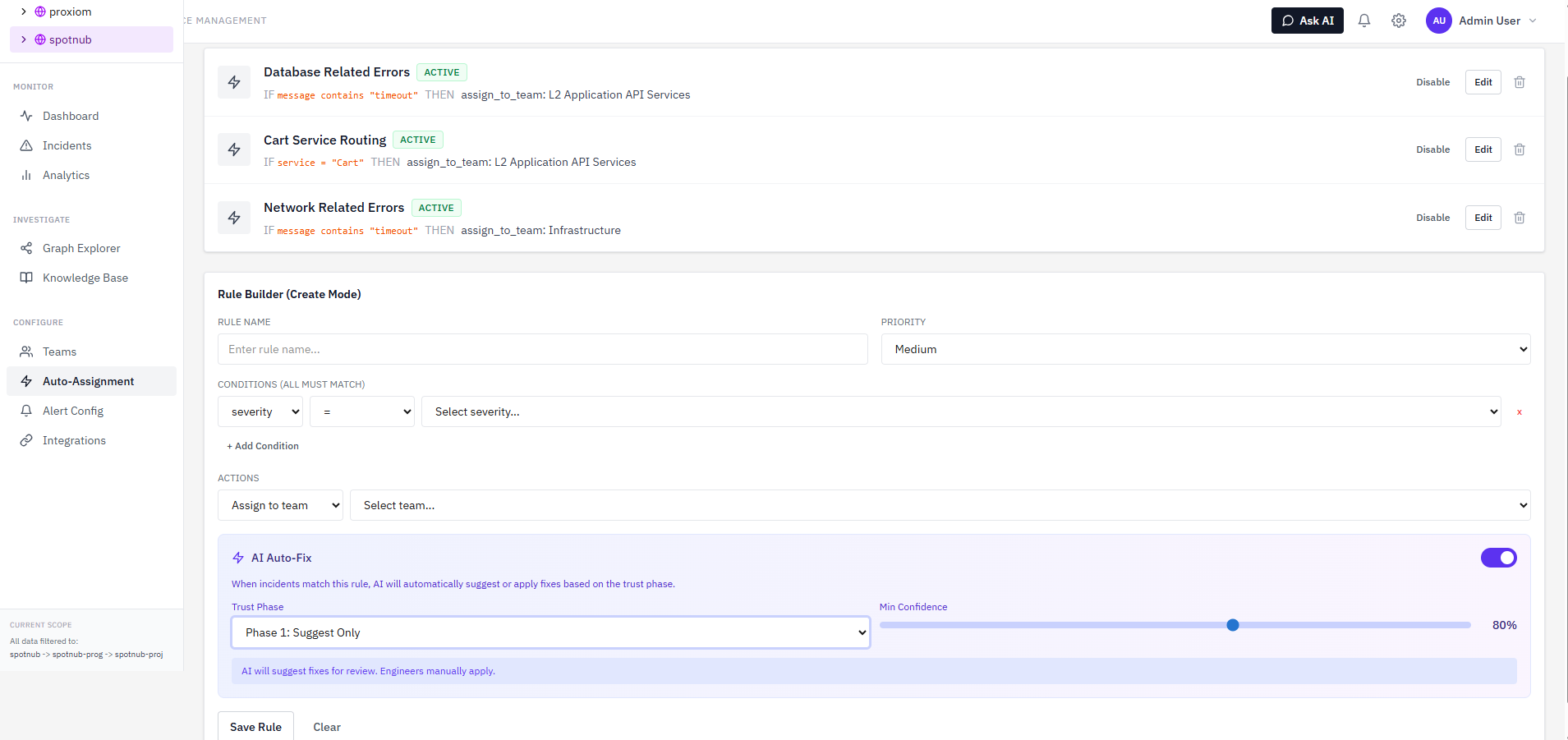This screenshot has height=740, width=1568.
Task: Click the Ask AI button
Action: (x=1307, y=21)
